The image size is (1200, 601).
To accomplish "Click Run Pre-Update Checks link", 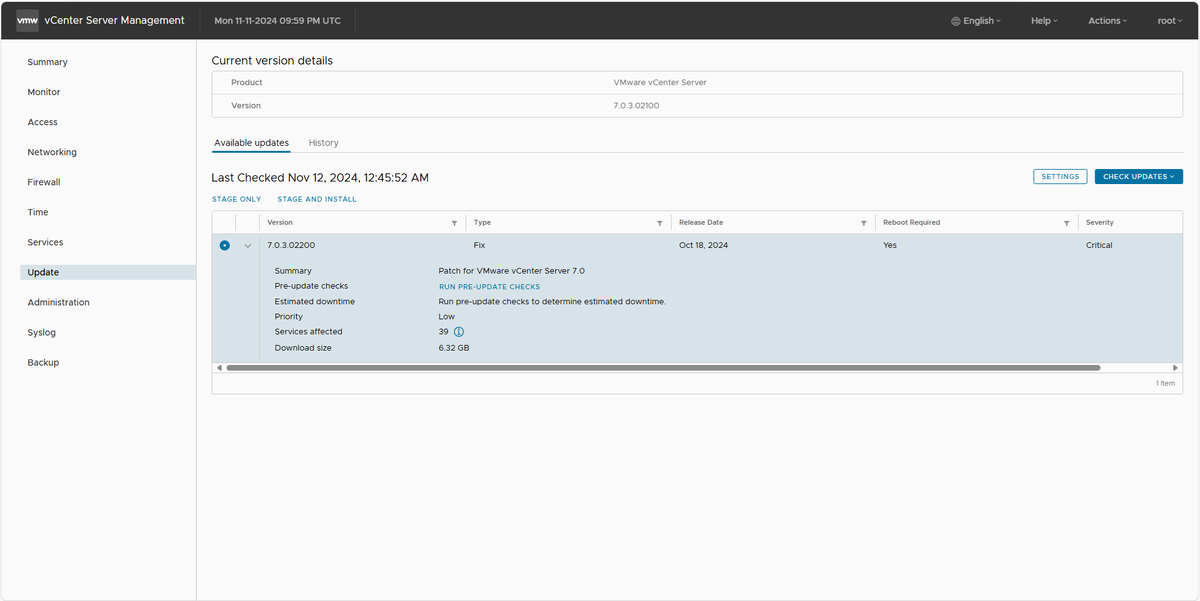I will (490, 287).
